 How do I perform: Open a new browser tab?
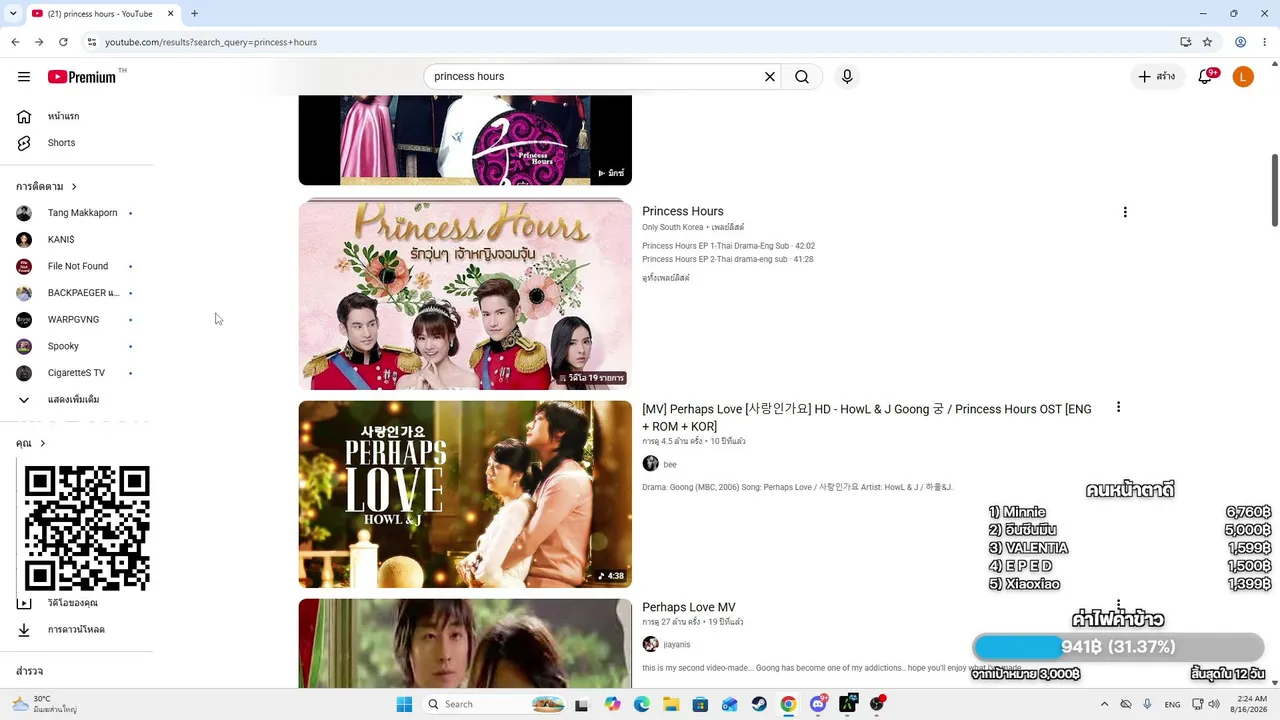coord(194,14)
